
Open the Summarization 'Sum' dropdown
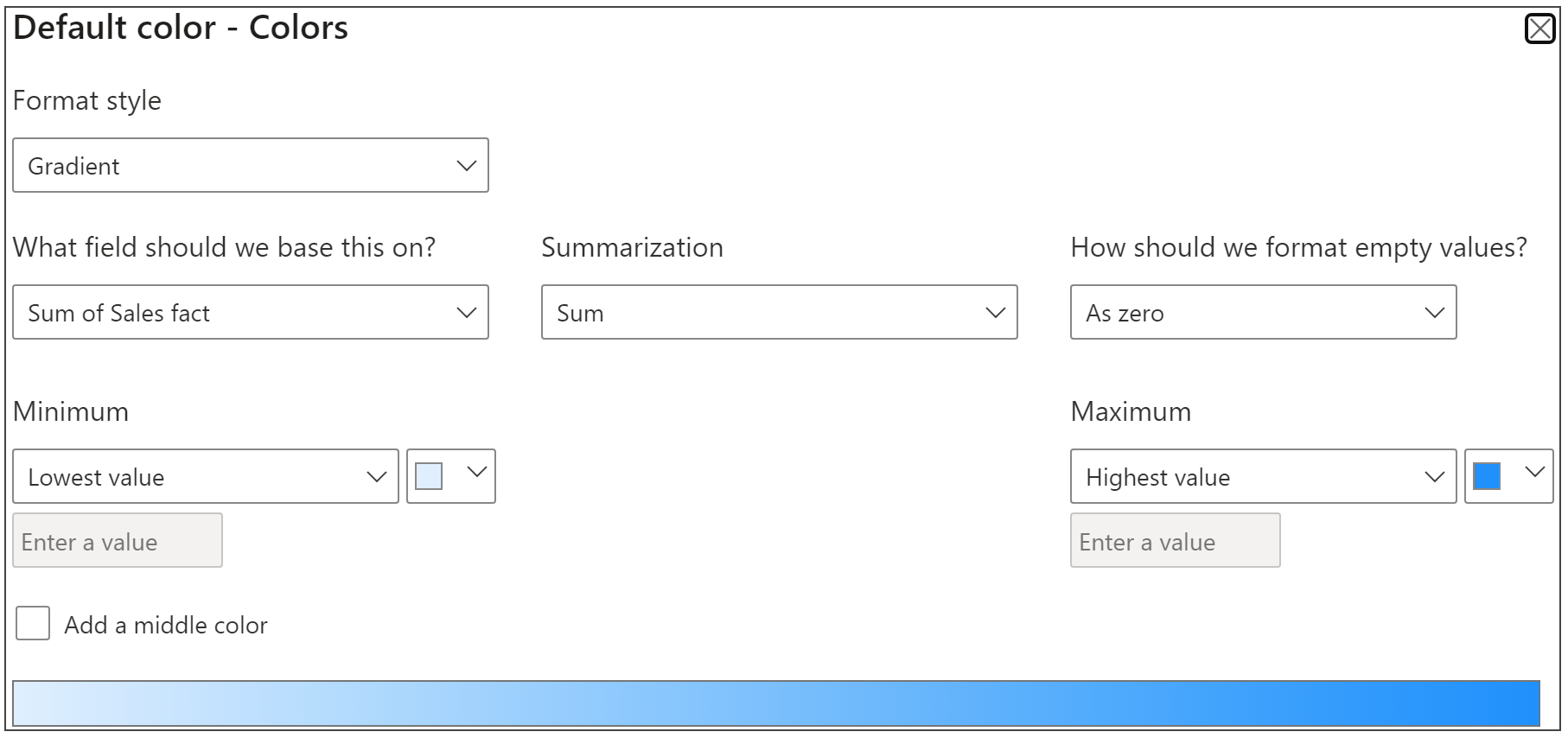point(778,312)
